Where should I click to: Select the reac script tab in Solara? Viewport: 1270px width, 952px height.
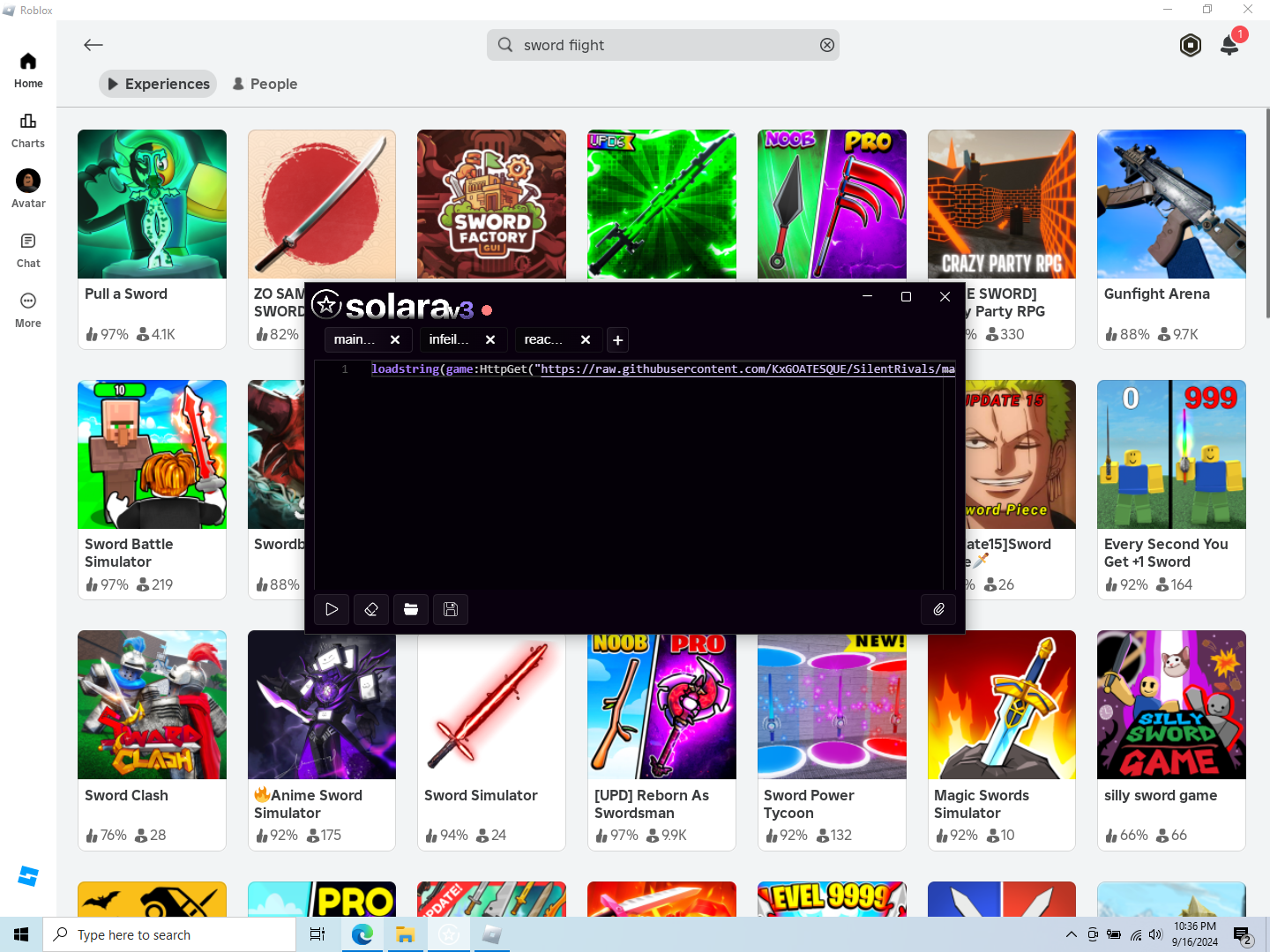(x=543, y=339)
